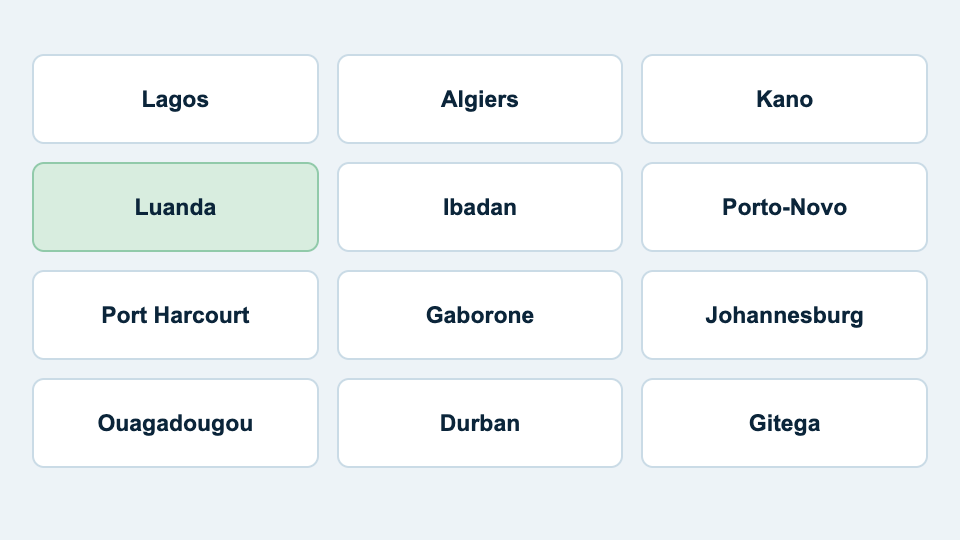Click the Ouagadougou label text

(x=175, y=424)
